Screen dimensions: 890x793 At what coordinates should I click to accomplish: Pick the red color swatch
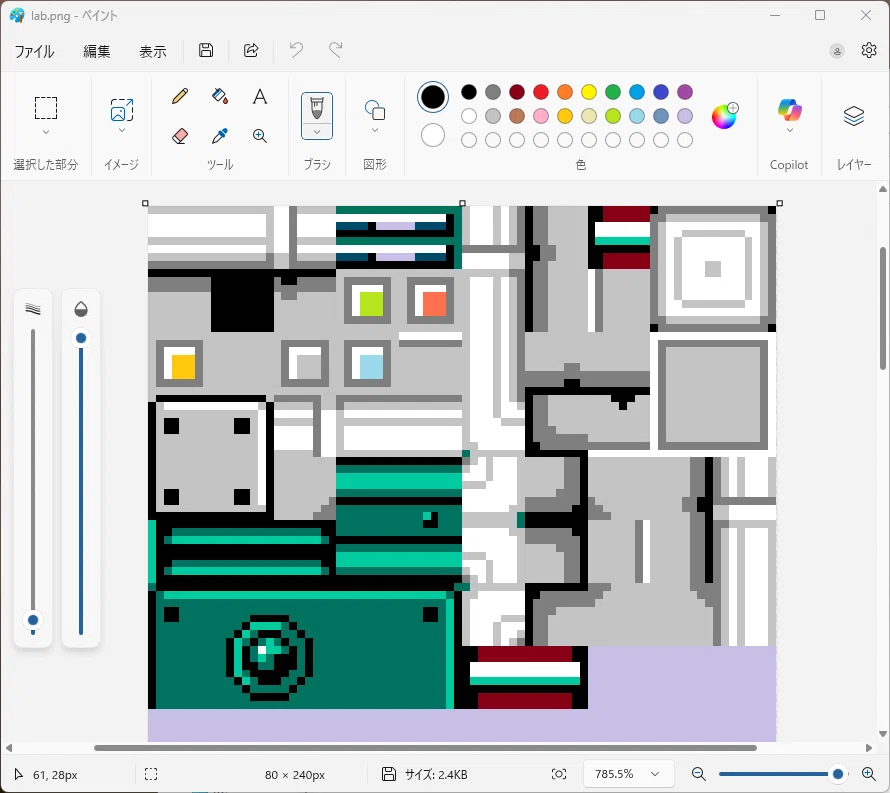[x=541, y=92]
